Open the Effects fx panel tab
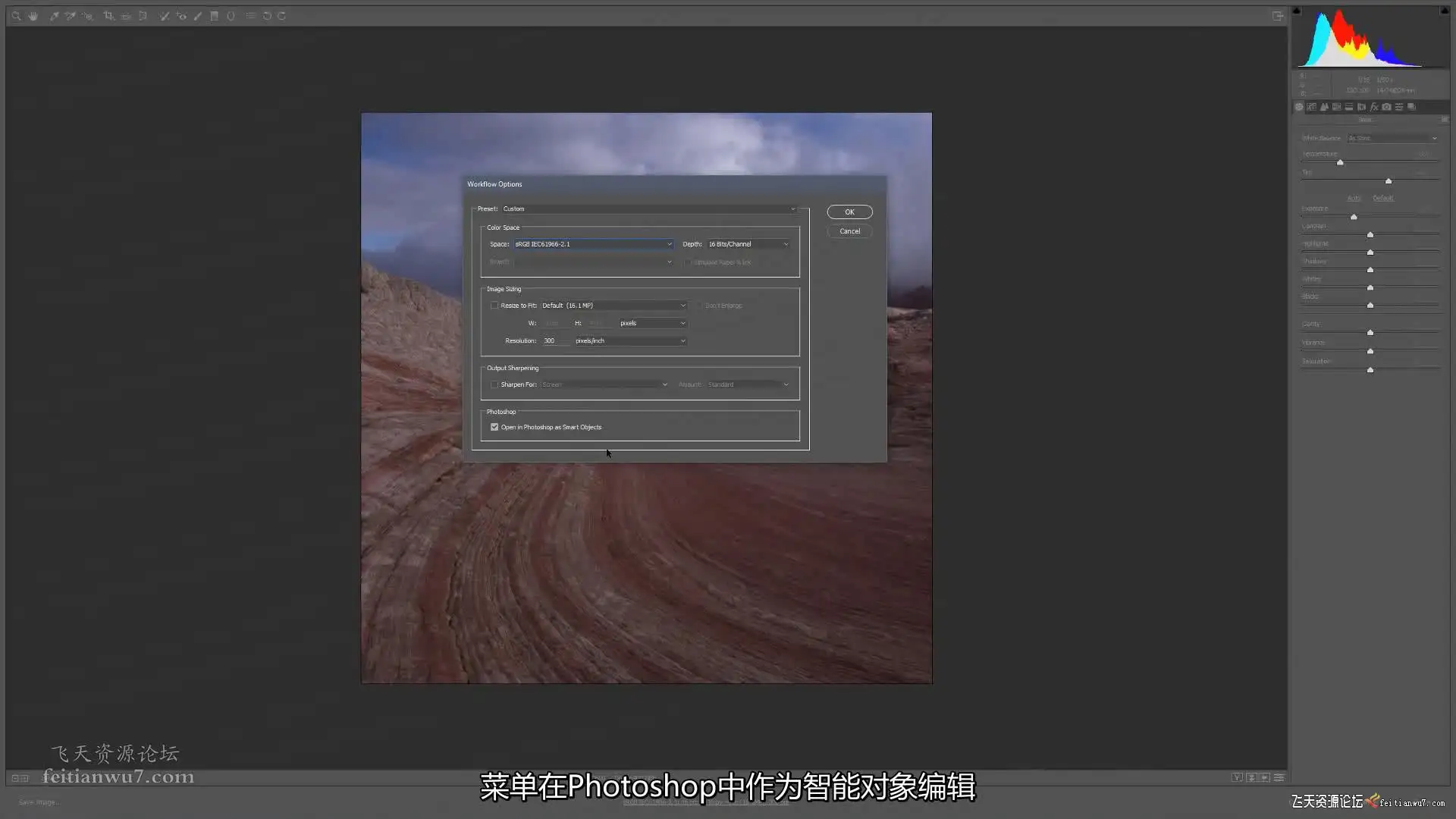The height and width of the screenshot is (819, 1456). coord(1373,107)
